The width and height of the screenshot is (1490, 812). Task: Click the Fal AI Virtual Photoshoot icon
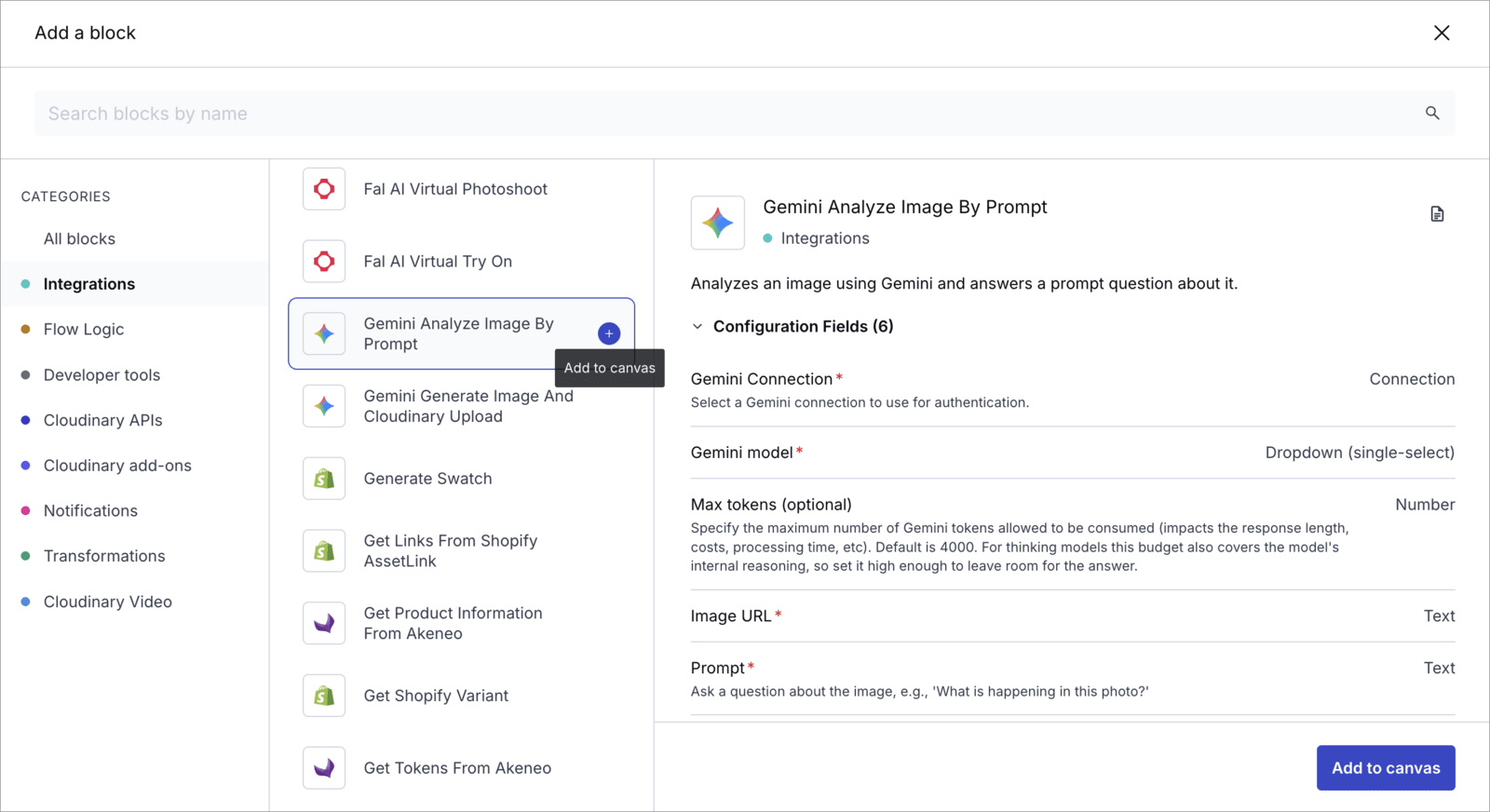click(x=324, y=189)
